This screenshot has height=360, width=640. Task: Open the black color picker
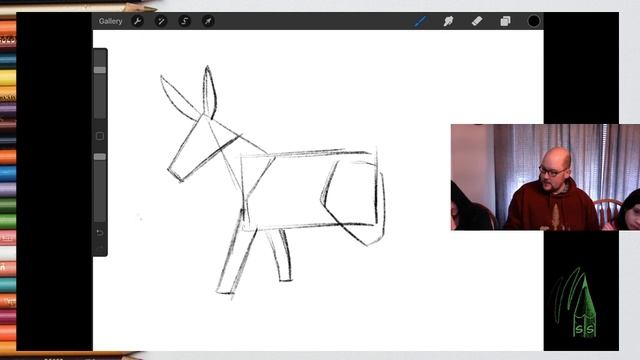533,21
